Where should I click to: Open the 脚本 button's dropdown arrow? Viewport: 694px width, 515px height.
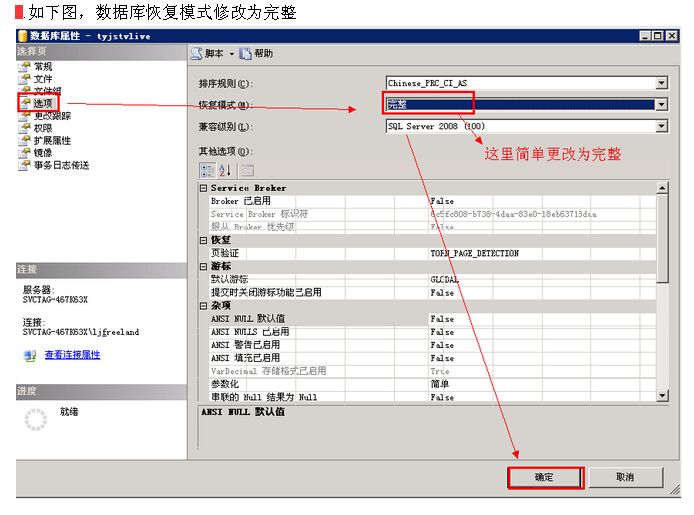[232, 53]
